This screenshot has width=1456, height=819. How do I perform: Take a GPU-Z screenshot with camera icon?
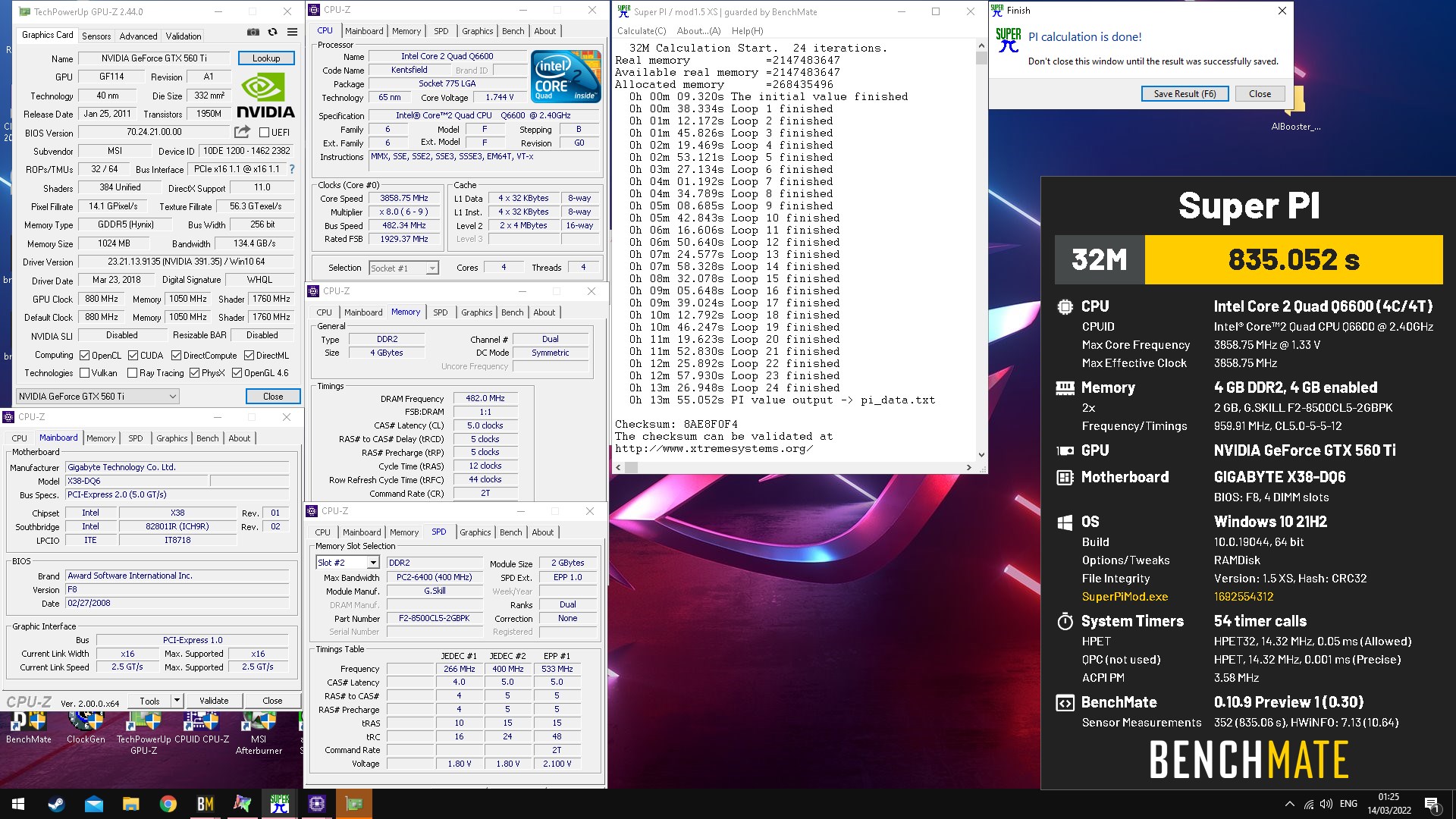253,33
